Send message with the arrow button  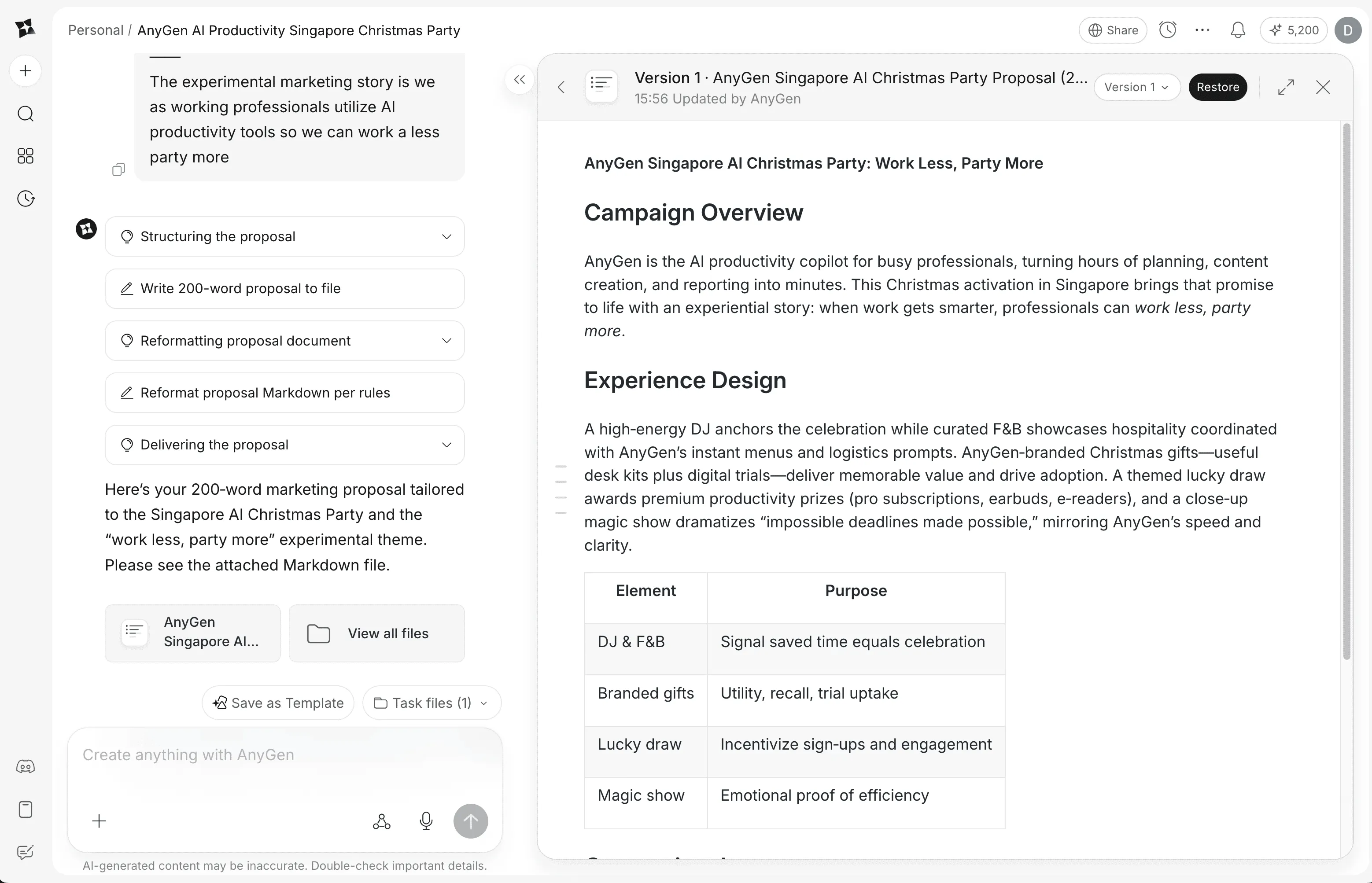tap(471, 821)
